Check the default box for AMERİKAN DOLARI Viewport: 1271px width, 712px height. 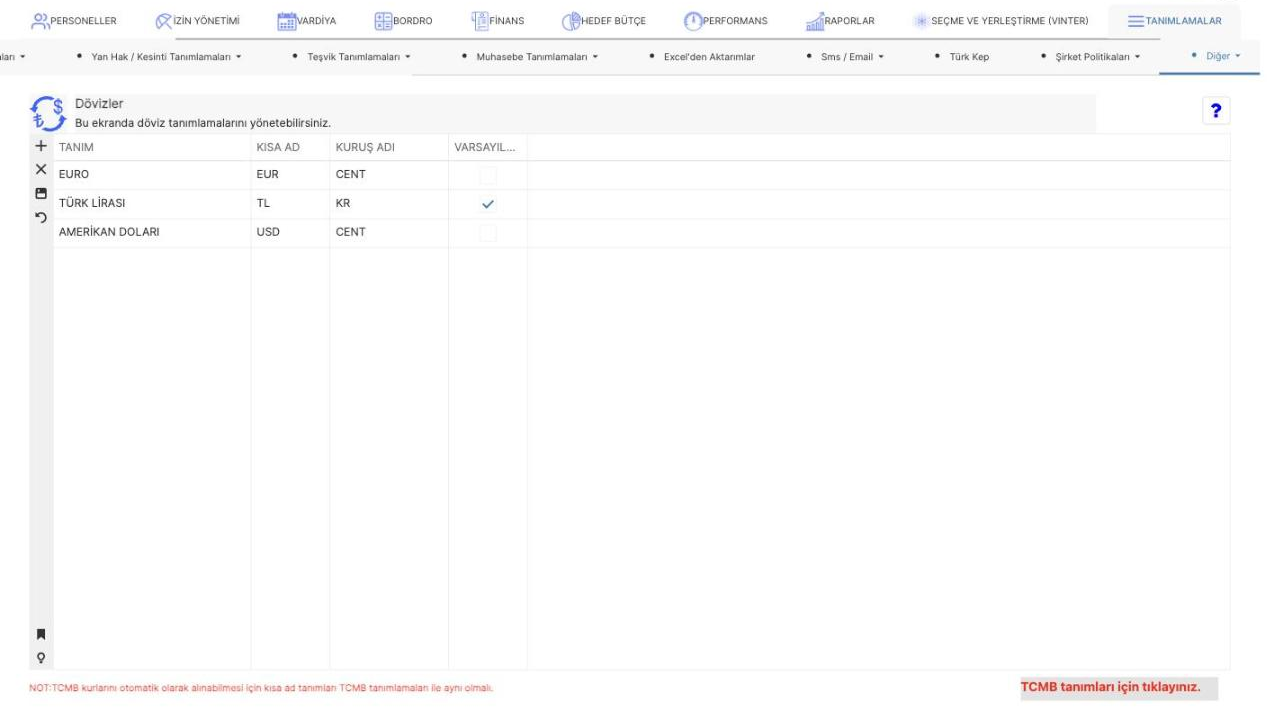[488, 233]
